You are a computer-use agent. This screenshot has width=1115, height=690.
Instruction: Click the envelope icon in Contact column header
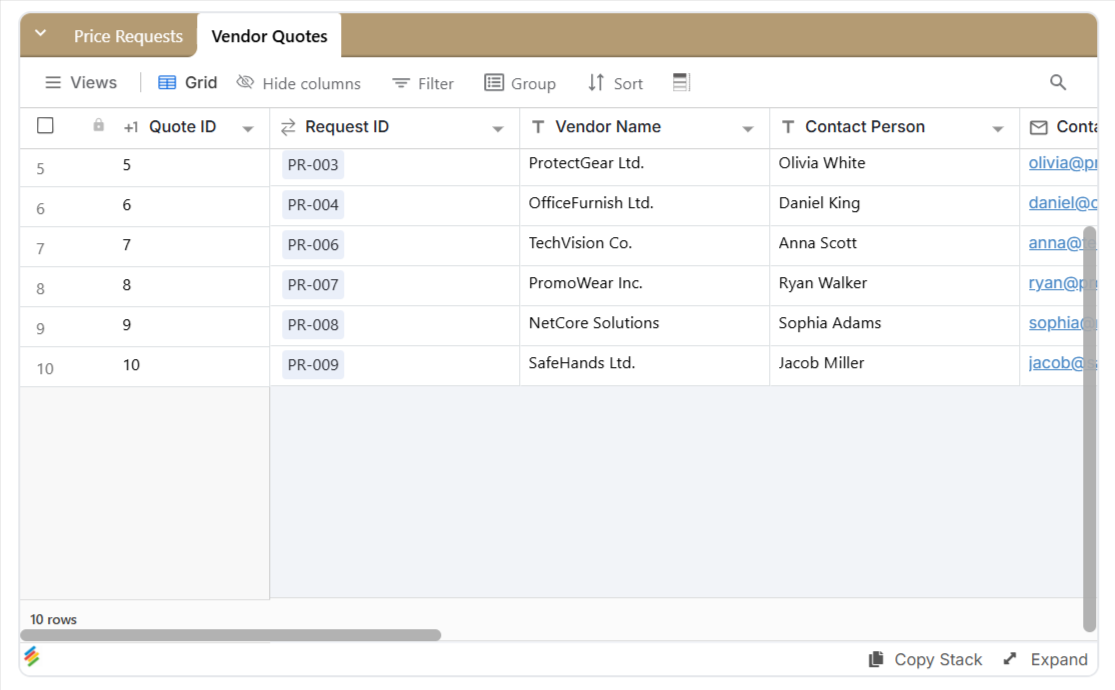[1038, 127]
